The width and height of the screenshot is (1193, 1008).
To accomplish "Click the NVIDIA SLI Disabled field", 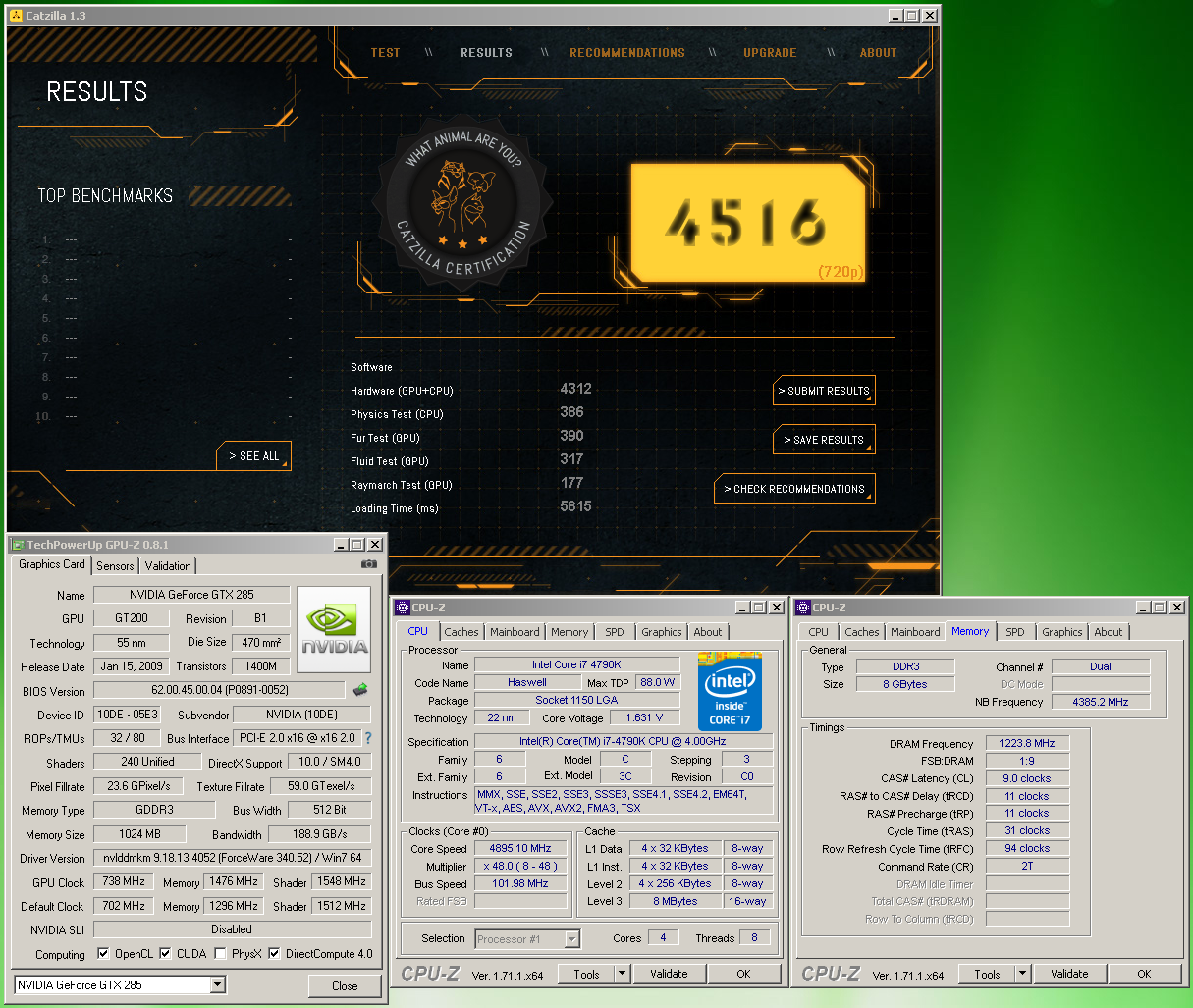I will (x=232, y=929).
